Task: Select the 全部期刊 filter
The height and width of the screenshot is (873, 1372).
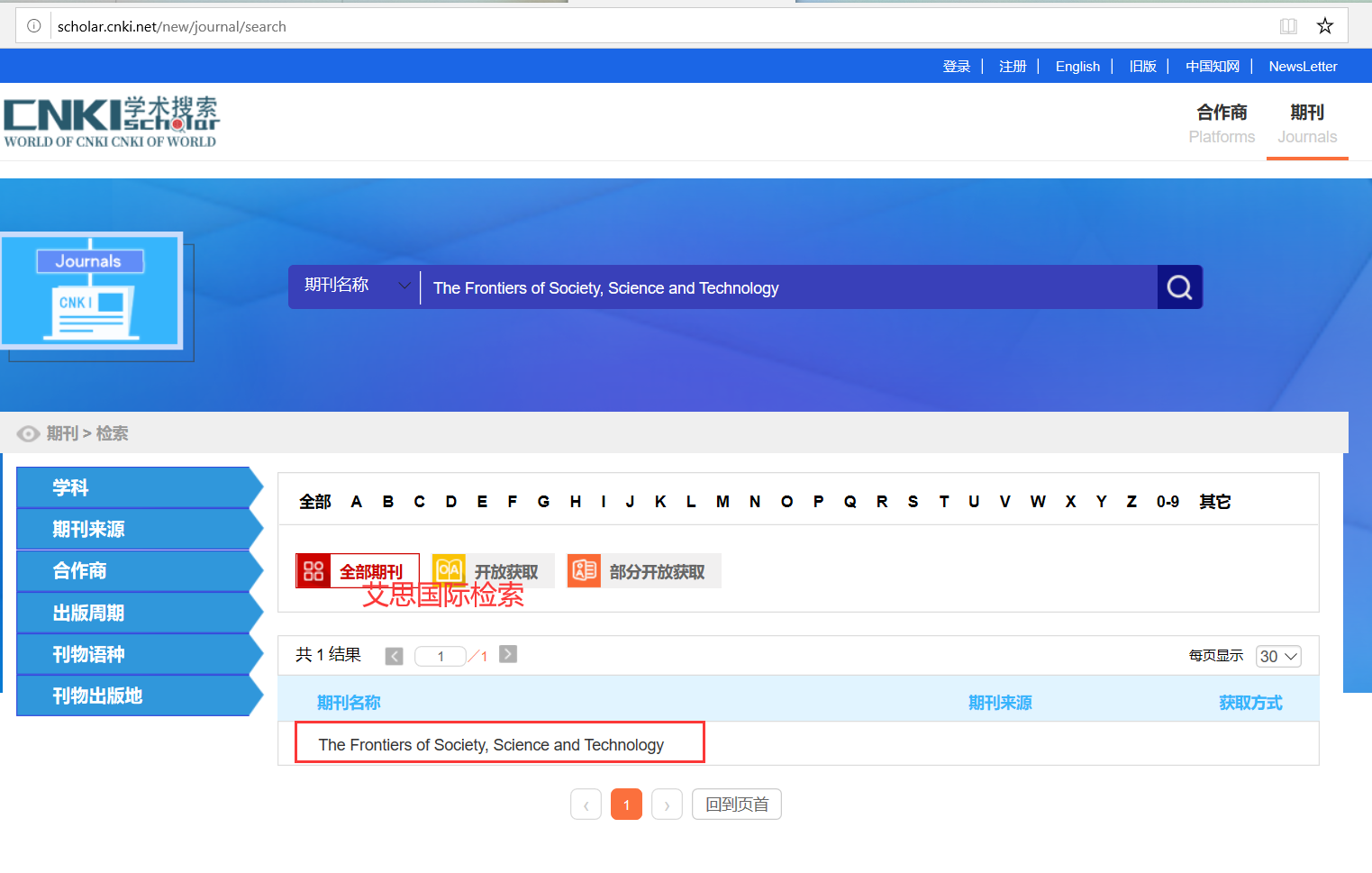Action: click(358, 571)
